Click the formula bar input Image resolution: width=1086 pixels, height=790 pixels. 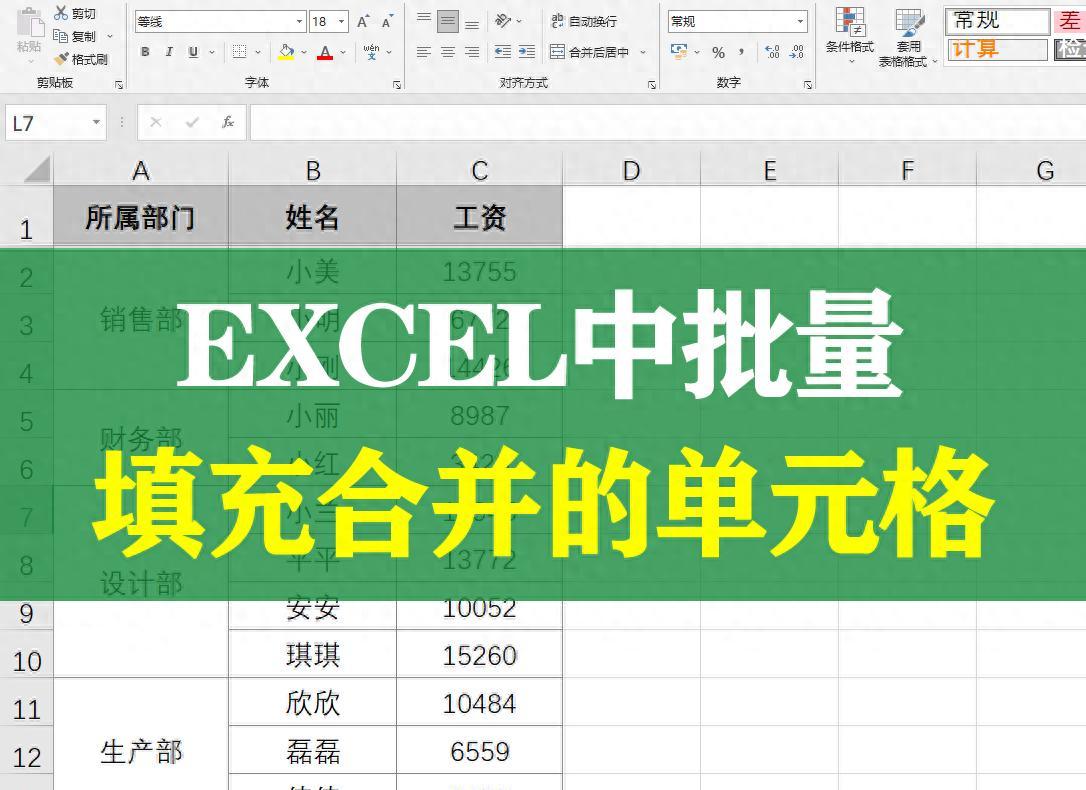(x=668, y=123)
